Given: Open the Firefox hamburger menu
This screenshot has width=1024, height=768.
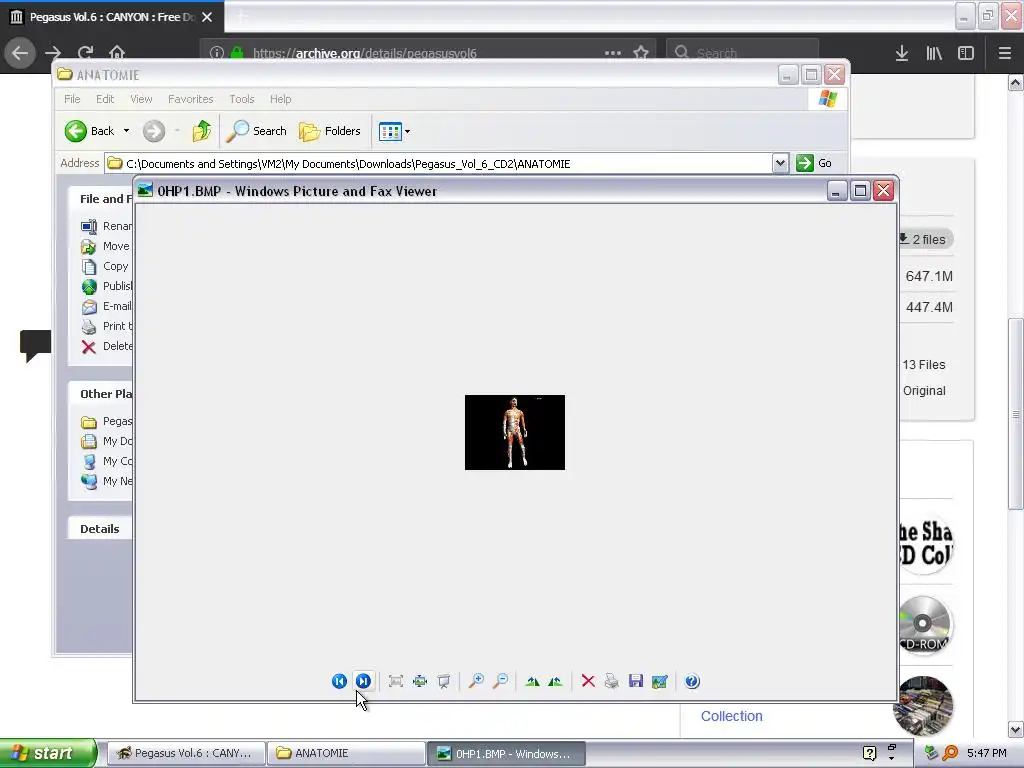Looking at the screenshot, I should pos(1004,53).
